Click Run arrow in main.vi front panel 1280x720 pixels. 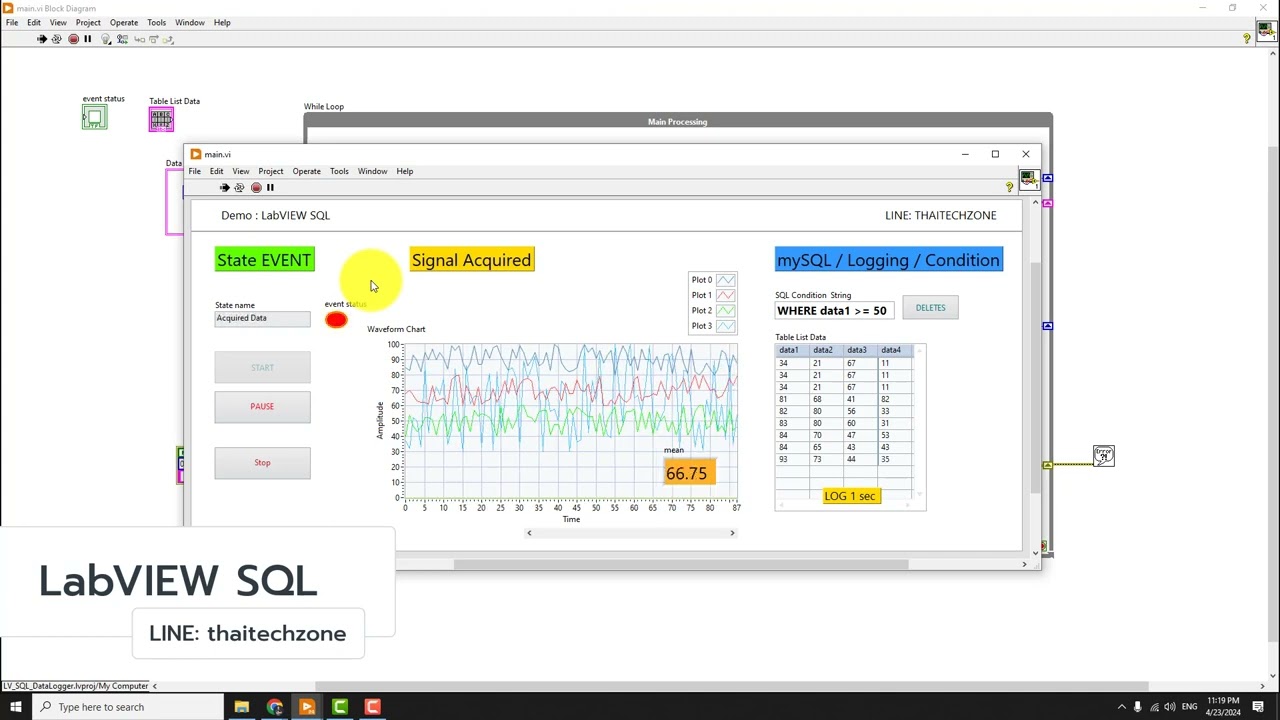224,188
